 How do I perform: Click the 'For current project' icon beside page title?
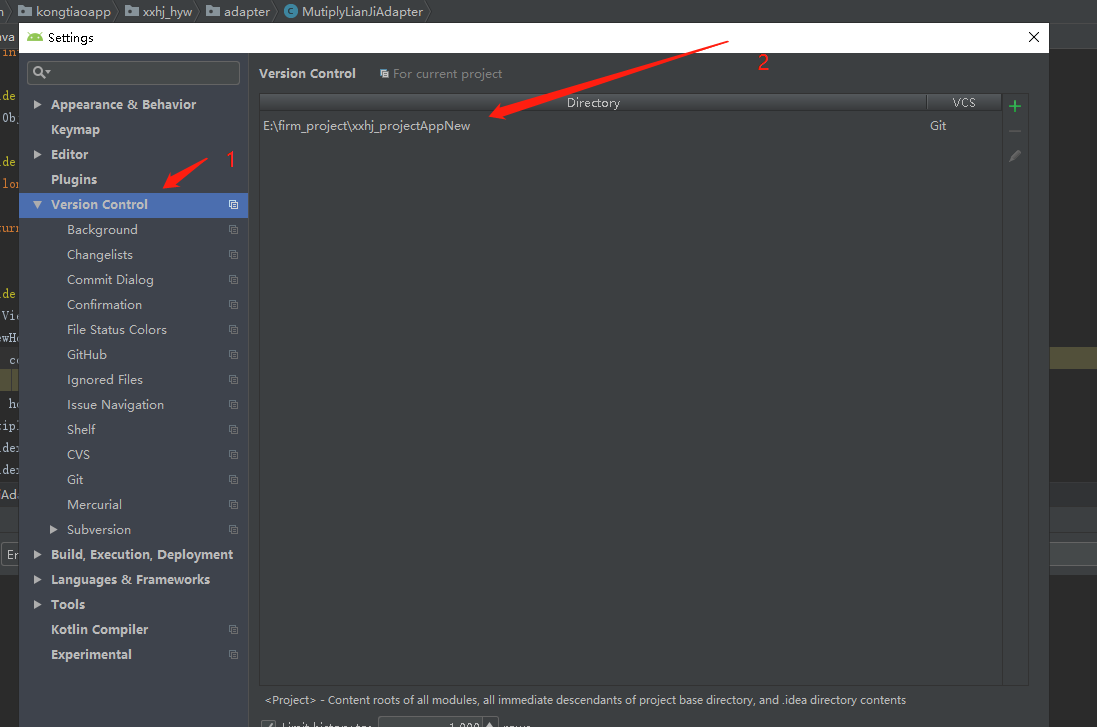point(383,72)
